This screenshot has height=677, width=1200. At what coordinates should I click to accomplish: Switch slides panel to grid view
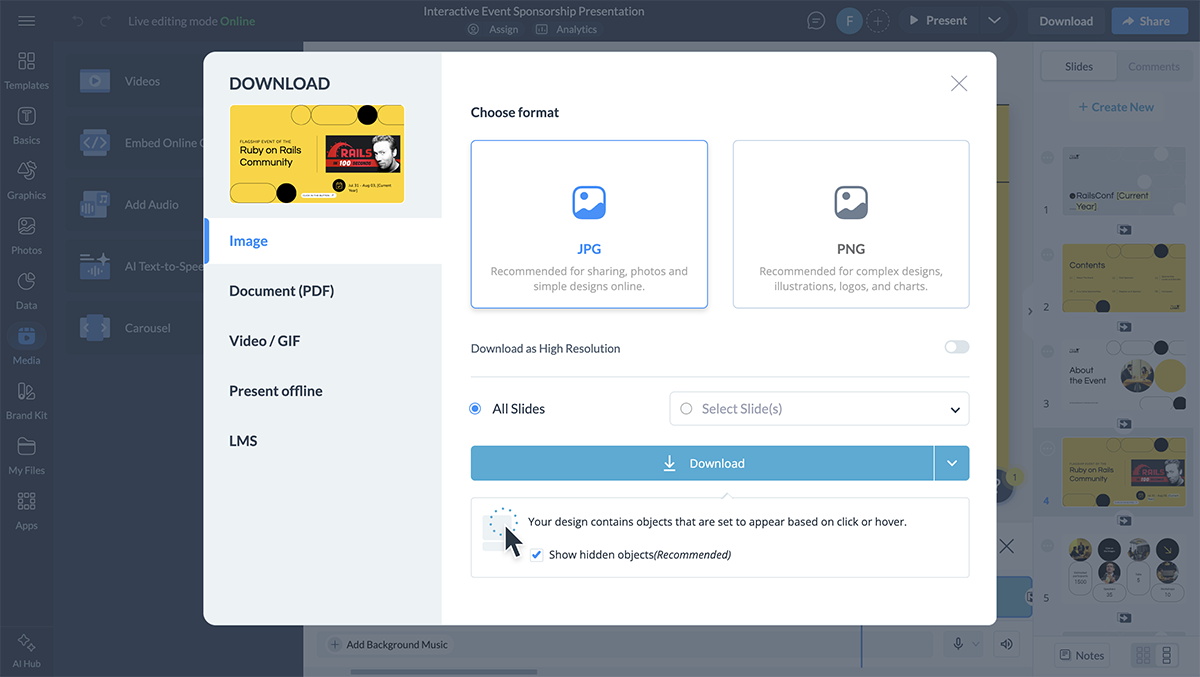1142,655
